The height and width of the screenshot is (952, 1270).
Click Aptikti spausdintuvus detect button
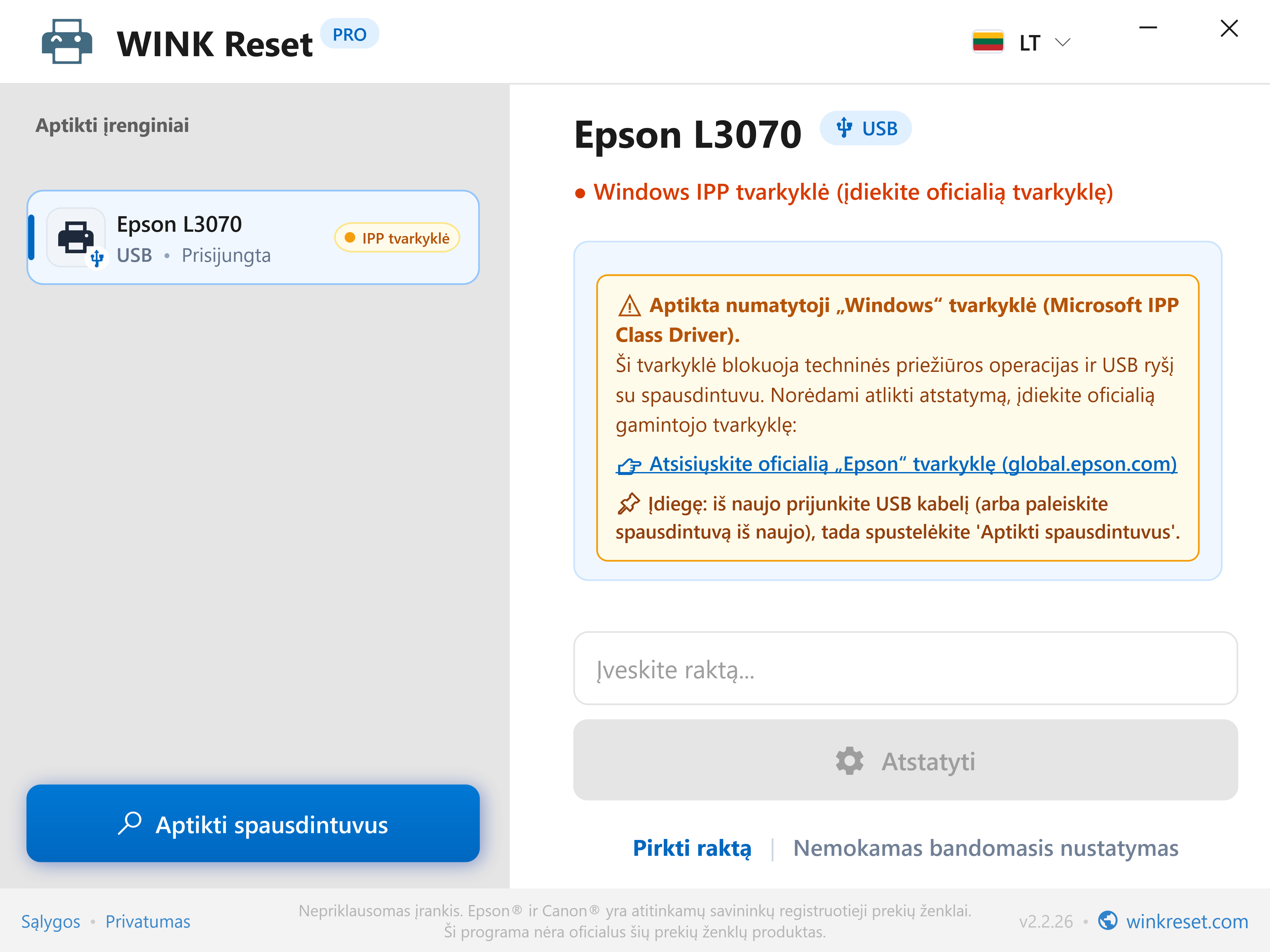point(253,823)
